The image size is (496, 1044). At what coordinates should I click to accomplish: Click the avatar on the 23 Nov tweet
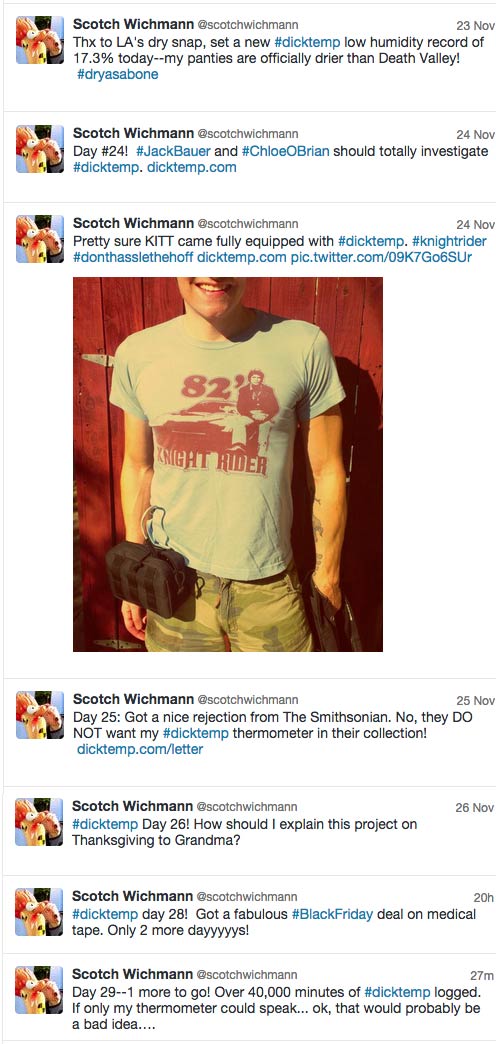tap(40, 40)
